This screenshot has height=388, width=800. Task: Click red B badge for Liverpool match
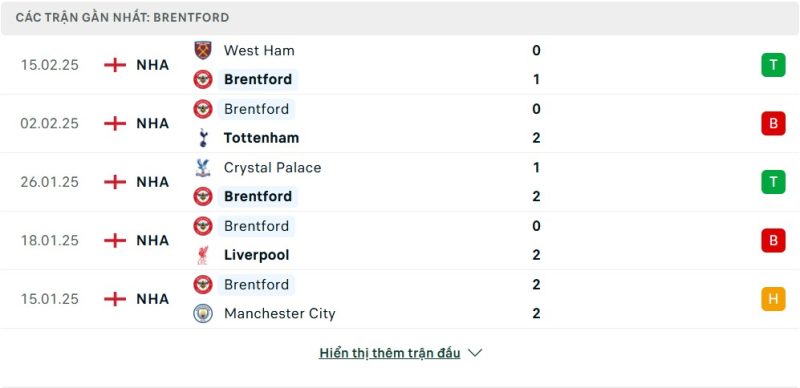(x=773, y=240)
